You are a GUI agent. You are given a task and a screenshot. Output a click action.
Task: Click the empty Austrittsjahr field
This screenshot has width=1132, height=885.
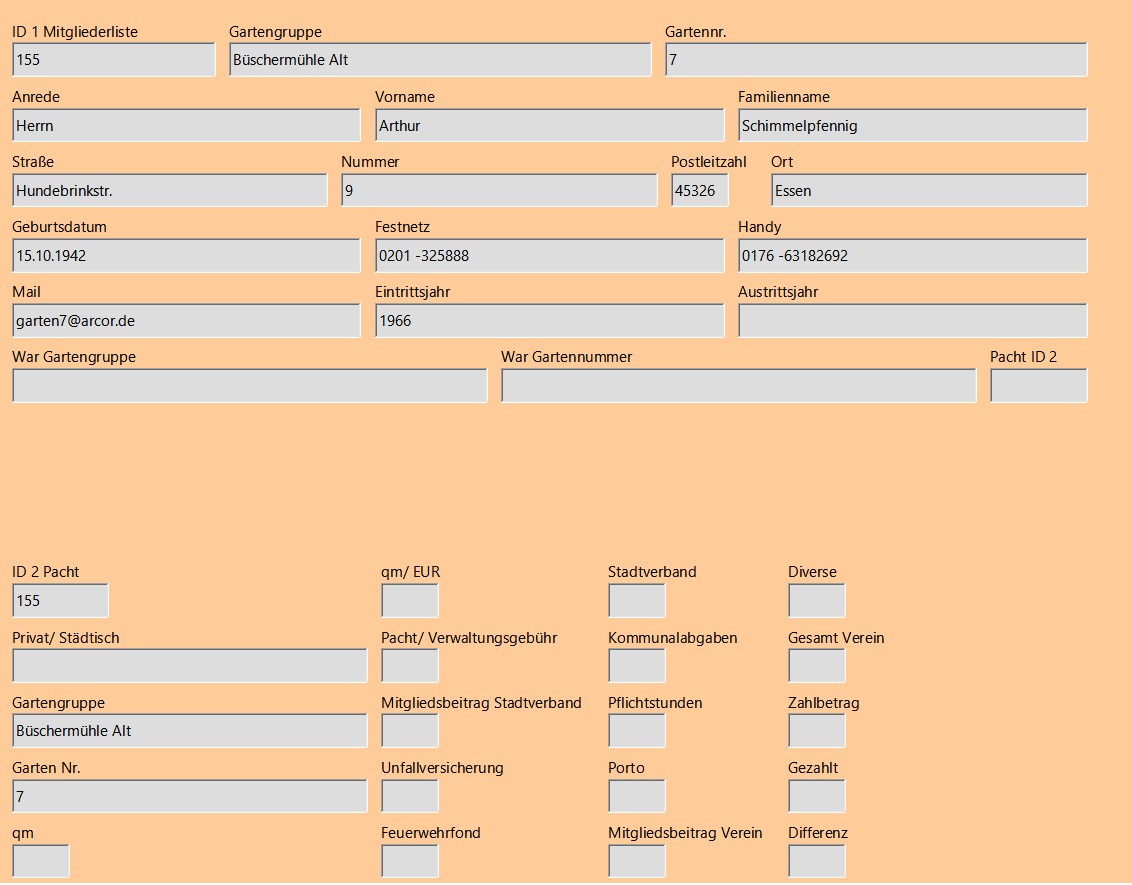pyautogui.click(x=912, y=320)
